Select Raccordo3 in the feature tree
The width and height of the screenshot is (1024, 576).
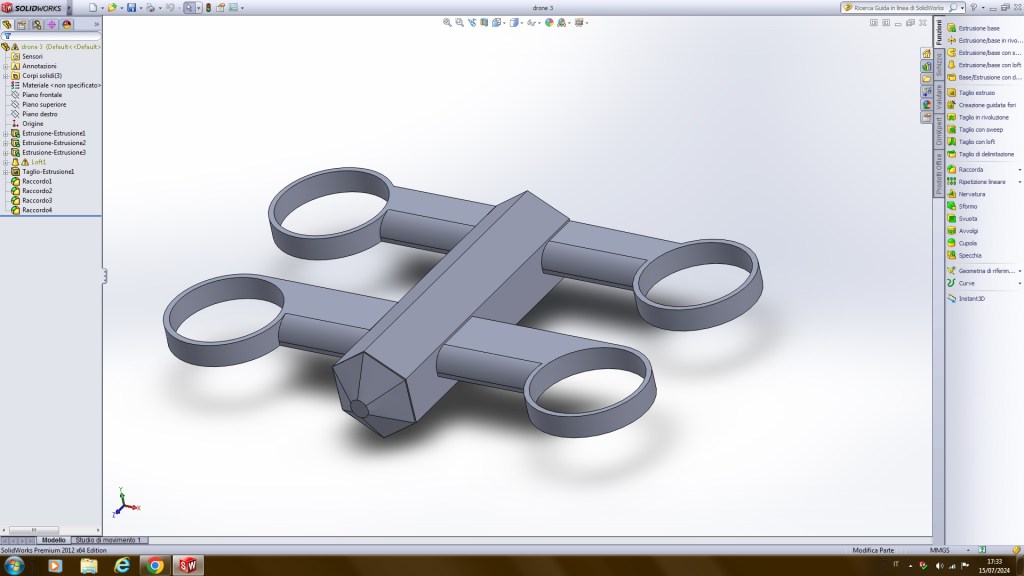click(x=37, y=200)
